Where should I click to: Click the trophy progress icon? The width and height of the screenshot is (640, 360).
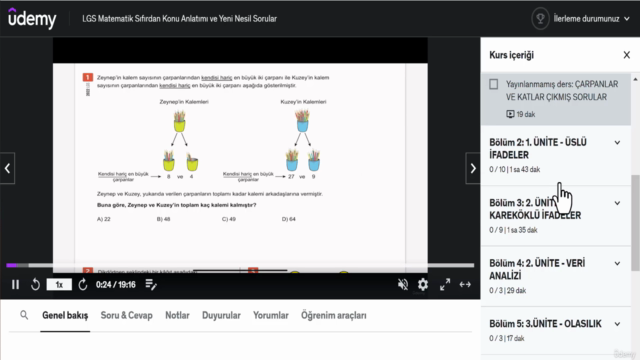point(540,19)
